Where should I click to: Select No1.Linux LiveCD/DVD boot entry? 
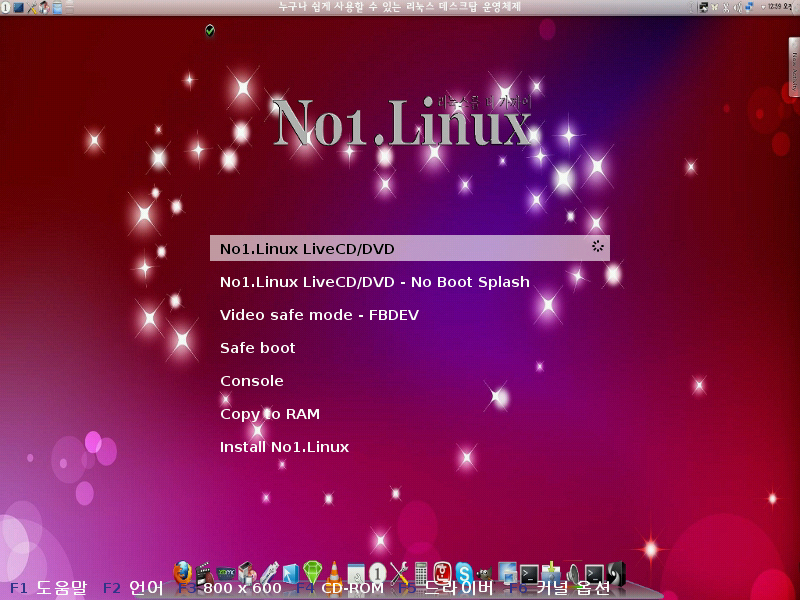click(410, 248)
